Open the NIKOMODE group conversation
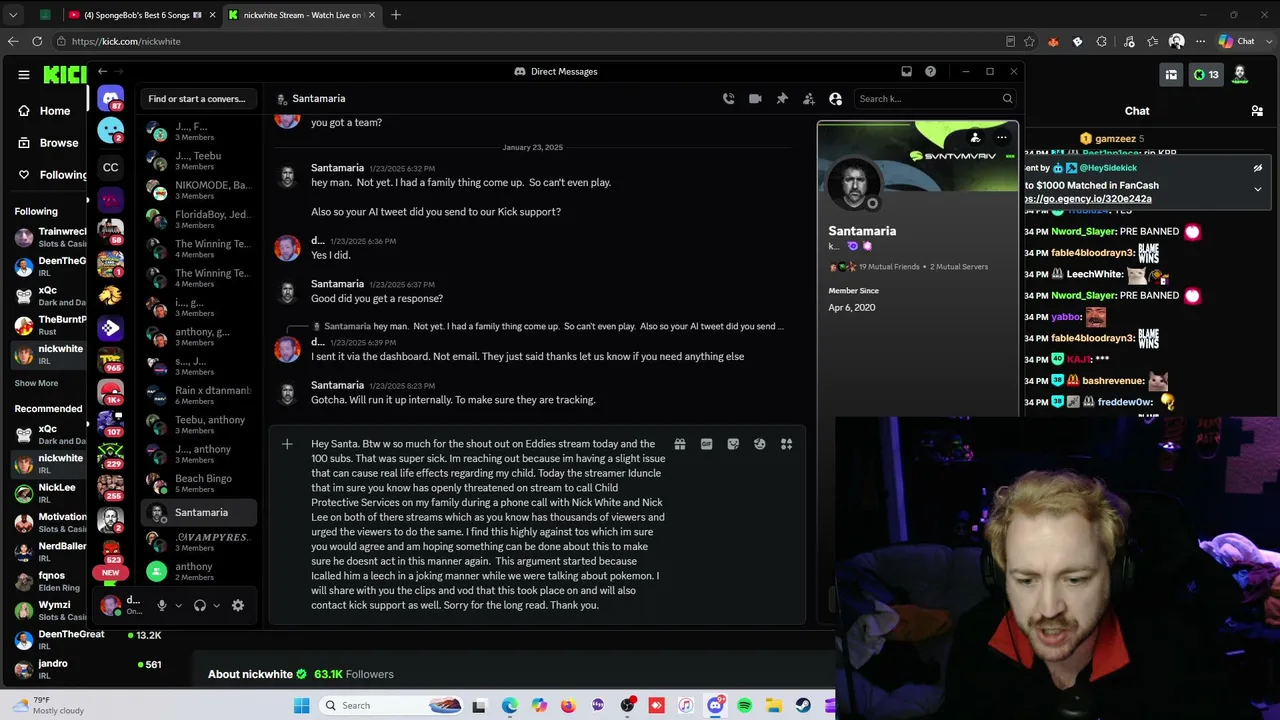The height and width of the screenshot is (720, 1280). coord(199,190)
